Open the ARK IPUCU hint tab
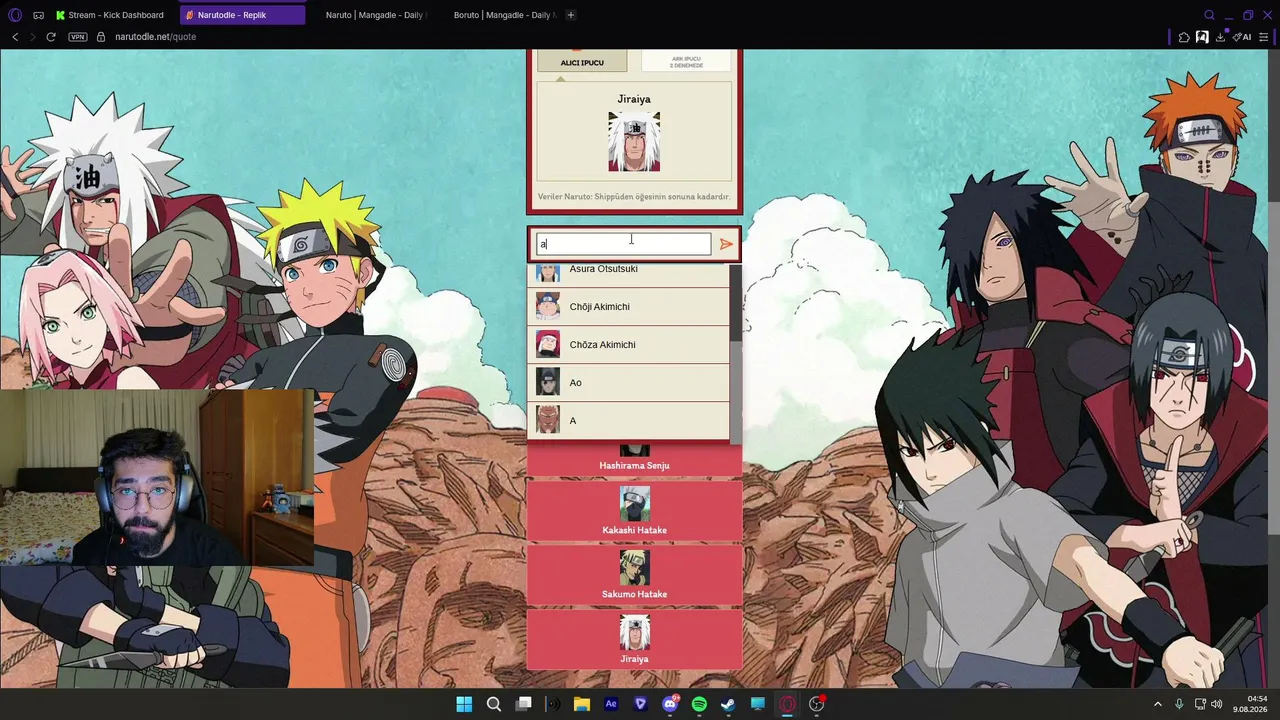Screen dimensions: 1280x720 coord(686,62)
